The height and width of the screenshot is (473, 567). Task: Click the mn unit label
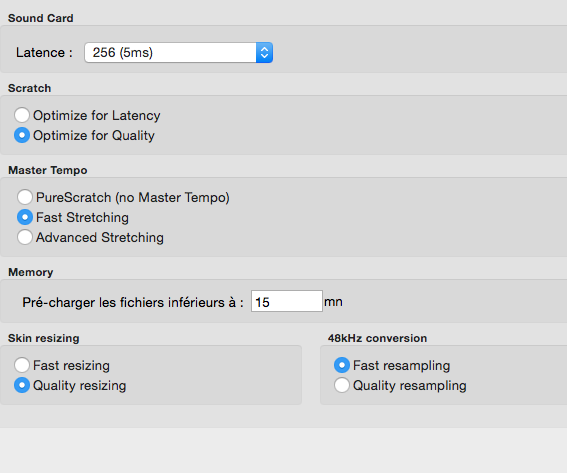coord(333,302)
